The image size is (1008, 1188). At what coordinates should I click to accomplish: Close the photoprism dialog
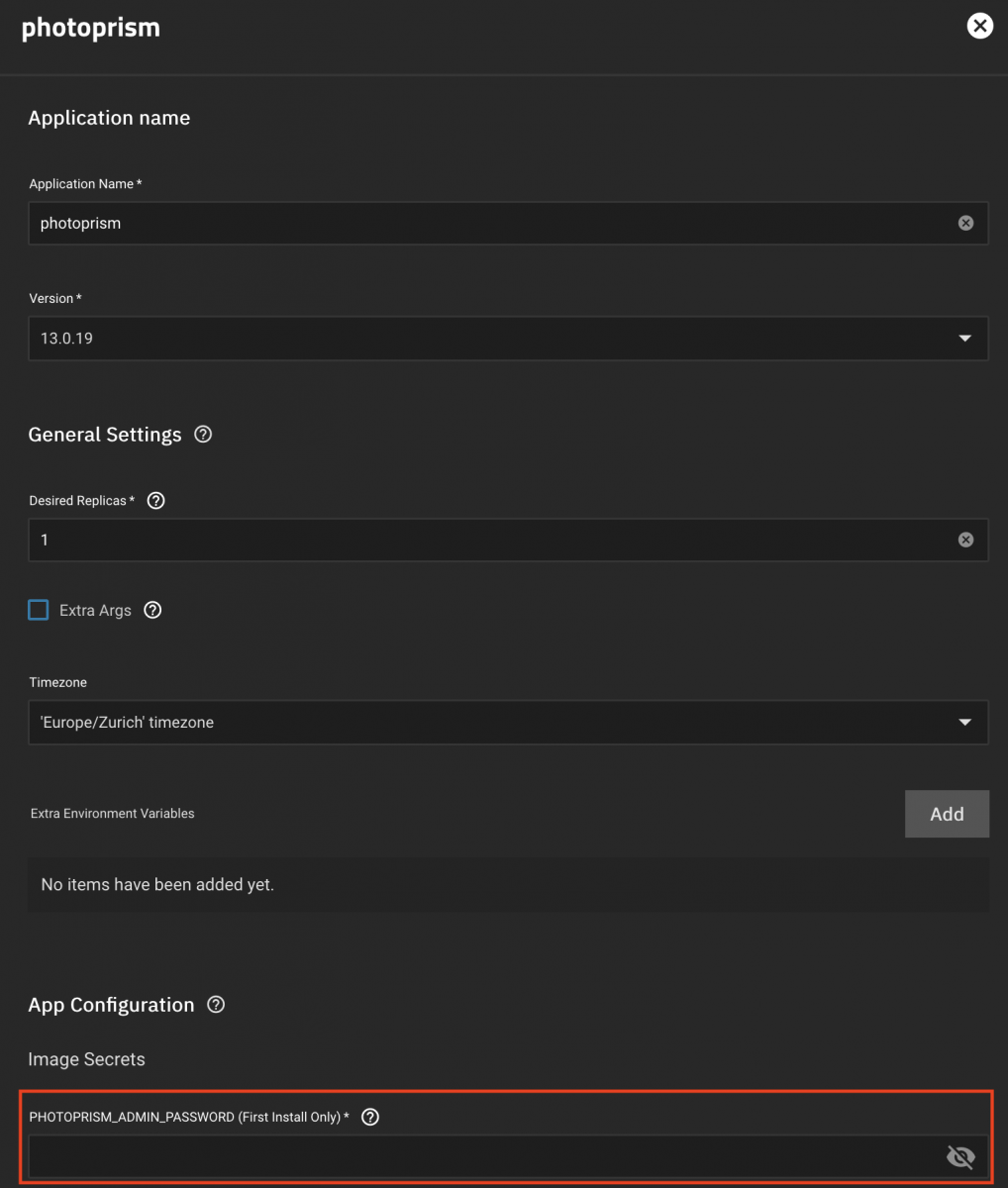[979, 26]
